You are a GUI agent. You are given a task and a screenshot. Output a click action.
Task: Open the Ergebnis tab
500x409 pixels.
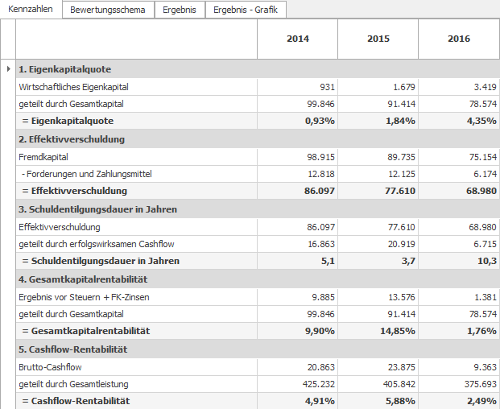pyautogui.click(x=180, y=10)
